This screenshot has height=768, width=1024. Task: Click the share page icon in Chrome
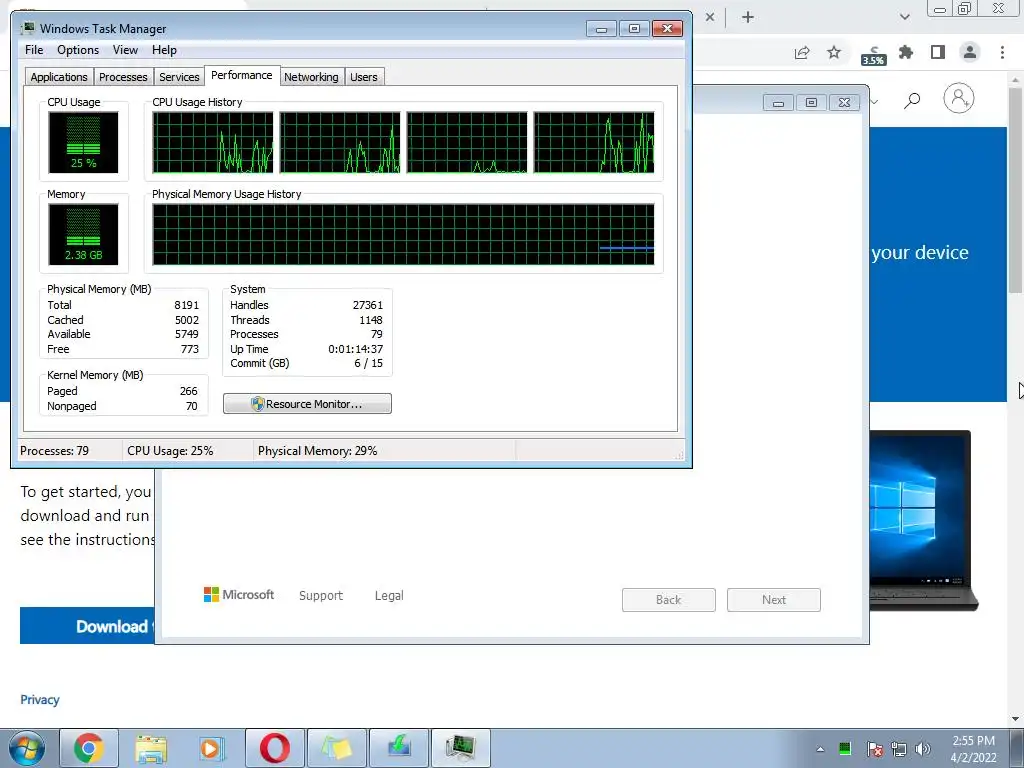[x=802, y=52]
